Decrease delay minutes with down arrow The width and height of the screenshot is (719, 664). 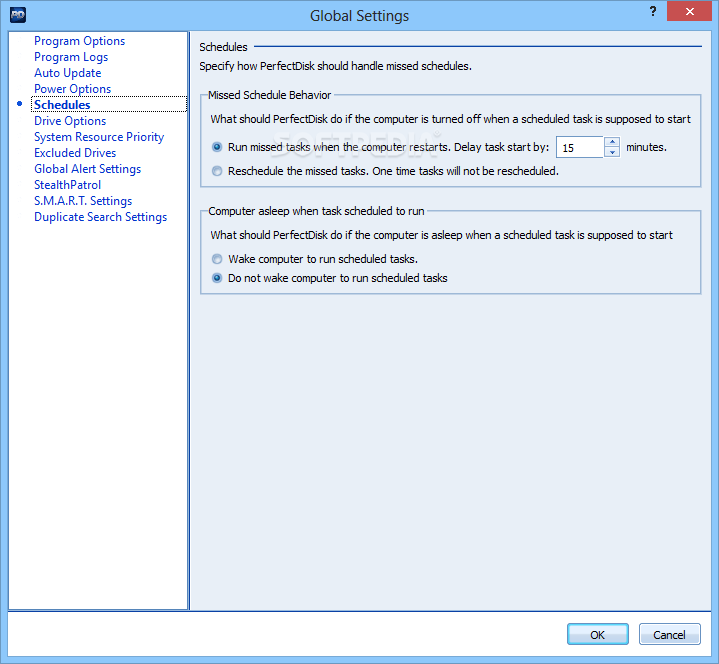[x=612, y=153]
